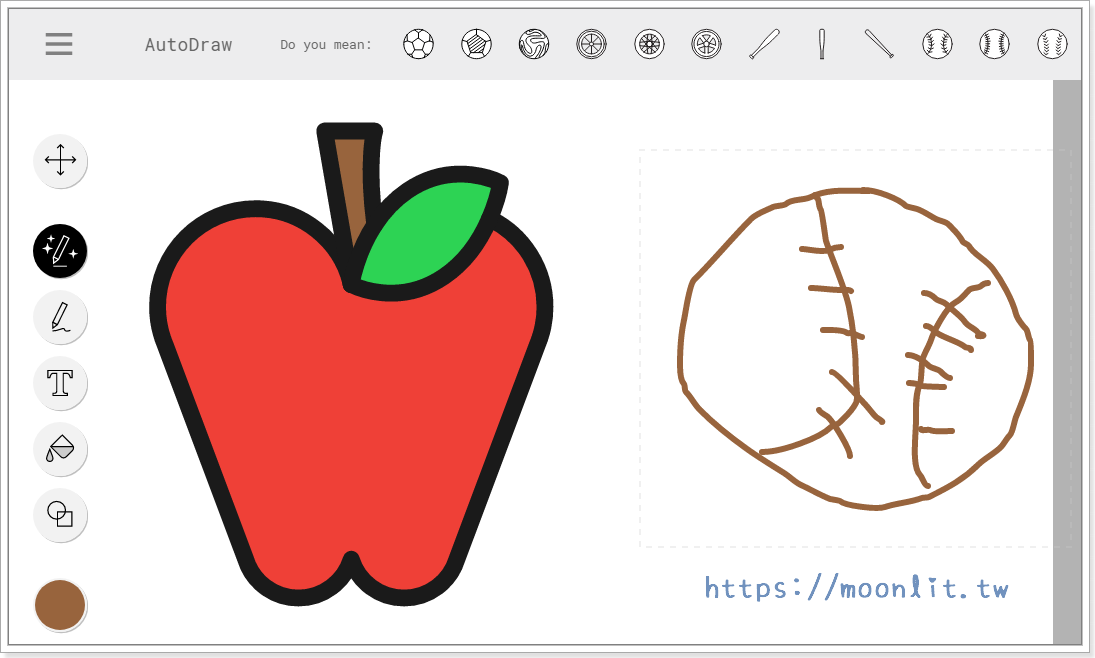Click the gray vertical scrollbar
The height and width of the screenshot is (658, 1095).
tap(1067, 360)
